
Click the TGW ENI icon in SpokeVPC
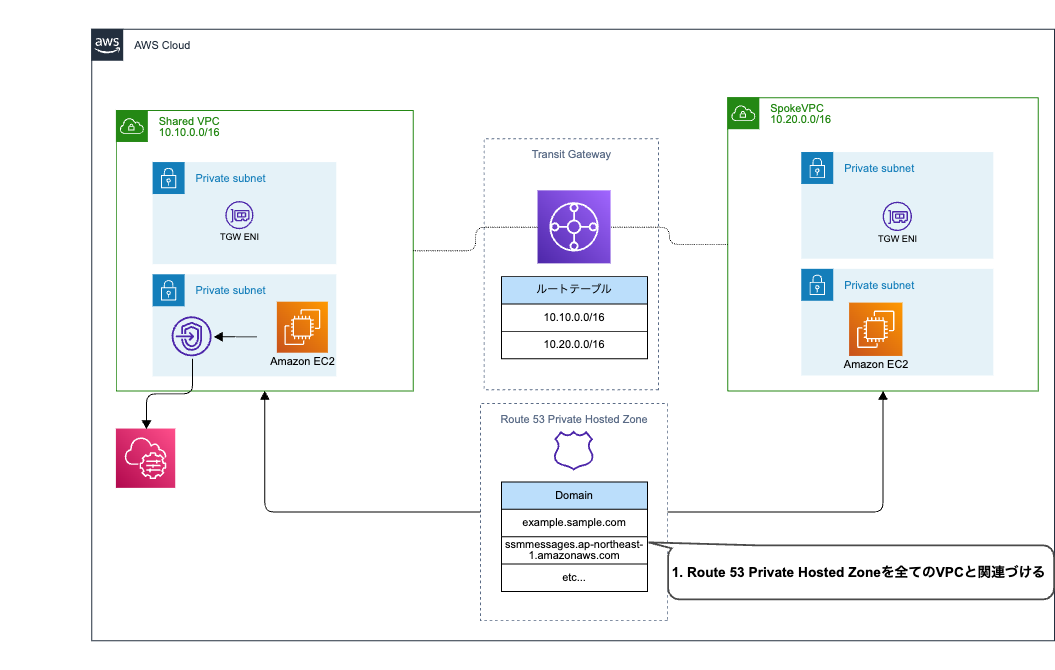point(897,218)
